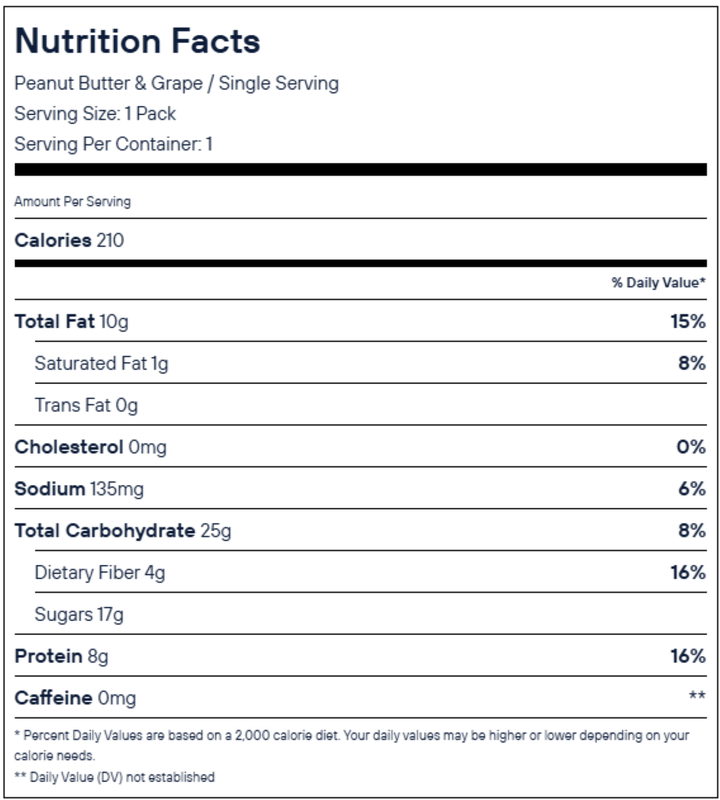Click the Nutrition Facts heading

tap(137, 41)
